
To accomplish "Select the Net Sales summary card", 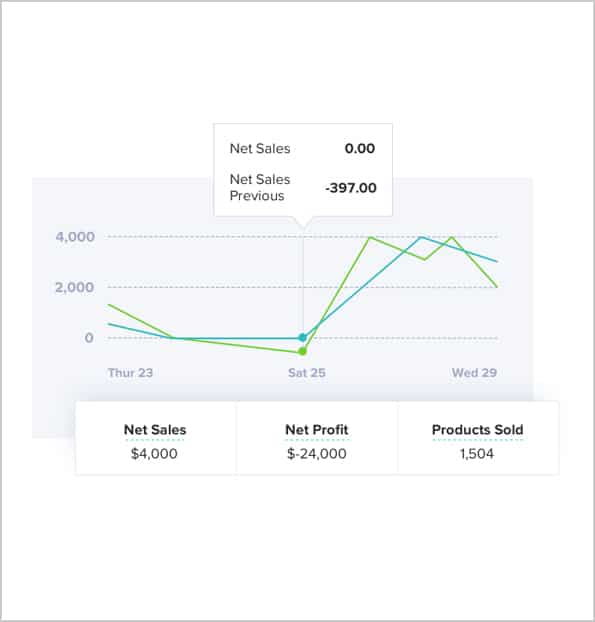I will [x=155, y=438].
